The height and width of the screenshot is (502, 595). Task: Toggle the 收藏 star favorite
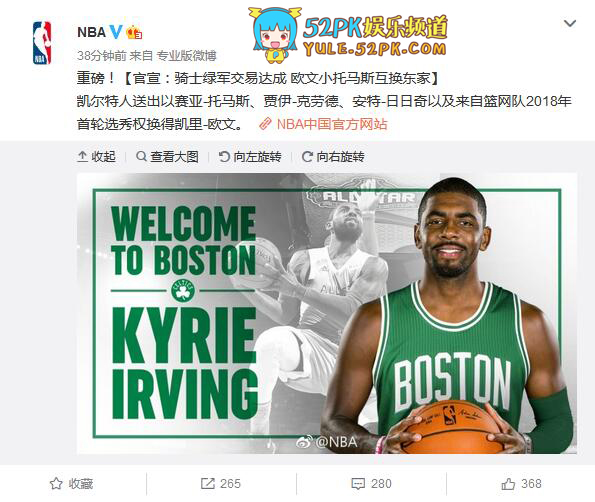[71, 483]
